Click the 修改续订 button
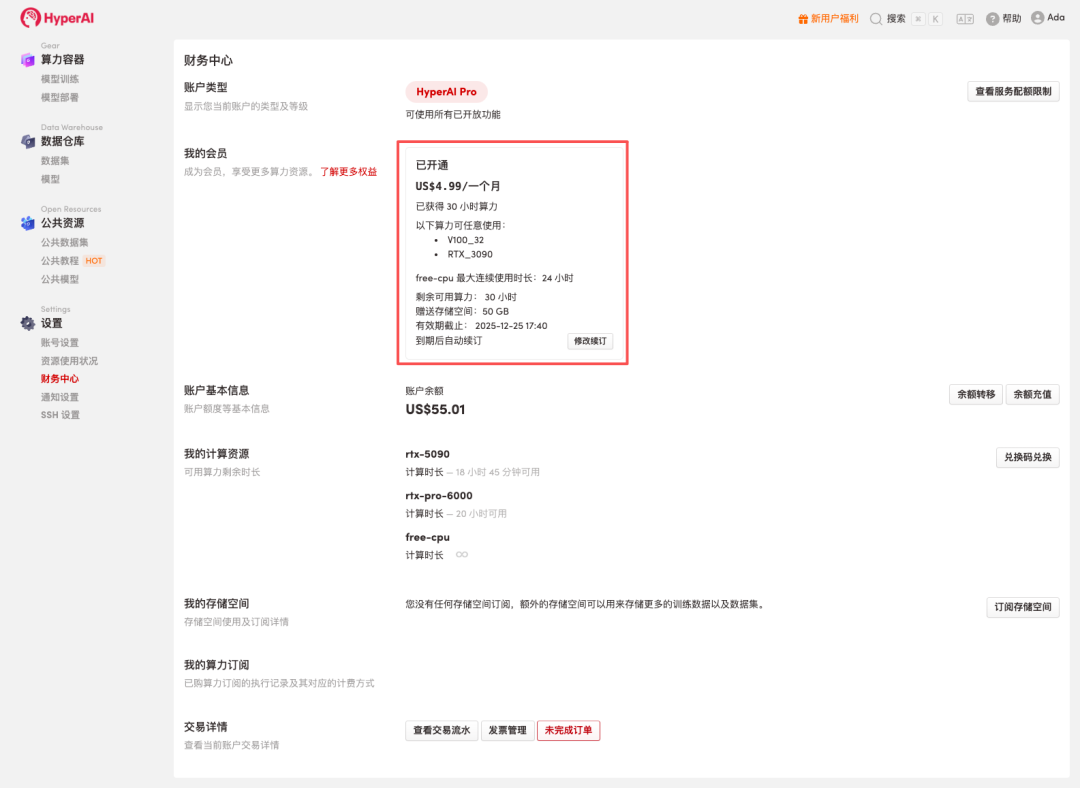This screenshot has width=1080, height=788. [590, 341]
